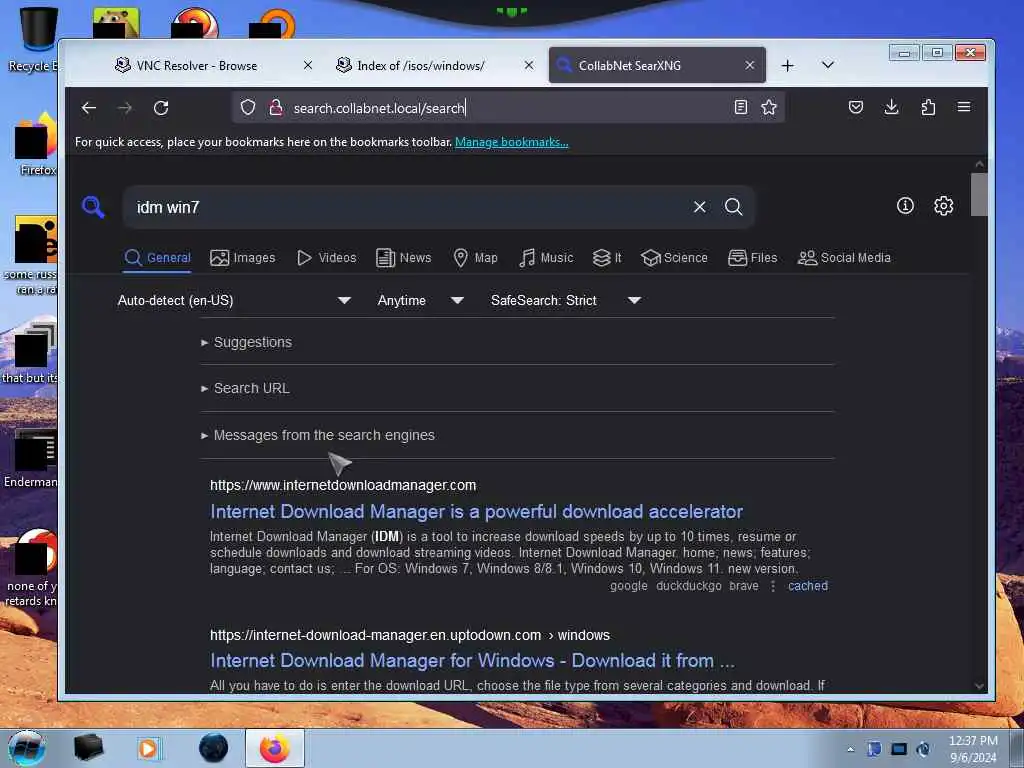Open the list all tabs chevron
The image size is (1024, 768).
tap(827, 65)
